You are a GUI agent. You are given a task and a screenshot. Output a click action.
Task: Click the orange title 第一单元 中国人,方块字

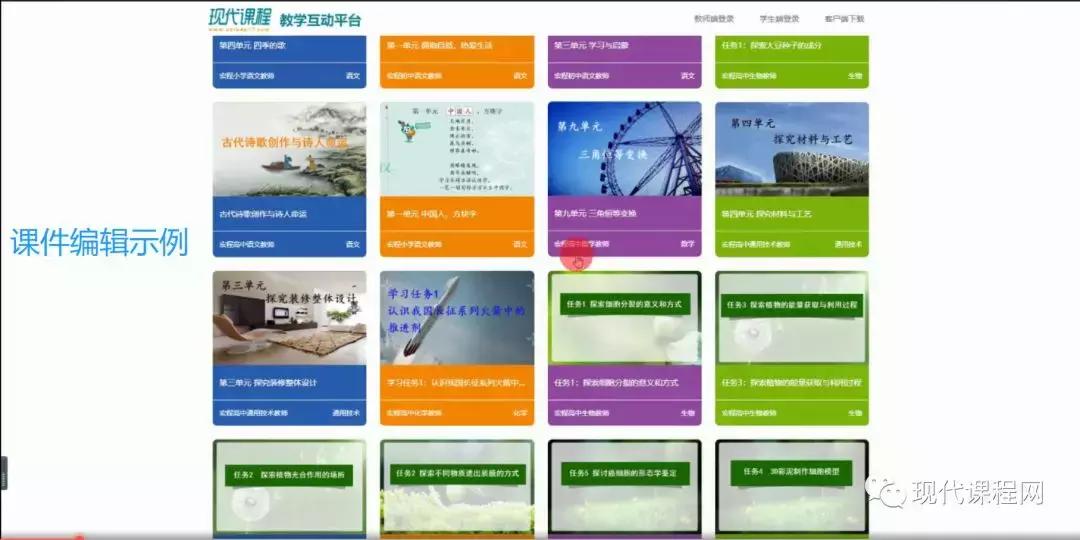(x=431, y=214)
